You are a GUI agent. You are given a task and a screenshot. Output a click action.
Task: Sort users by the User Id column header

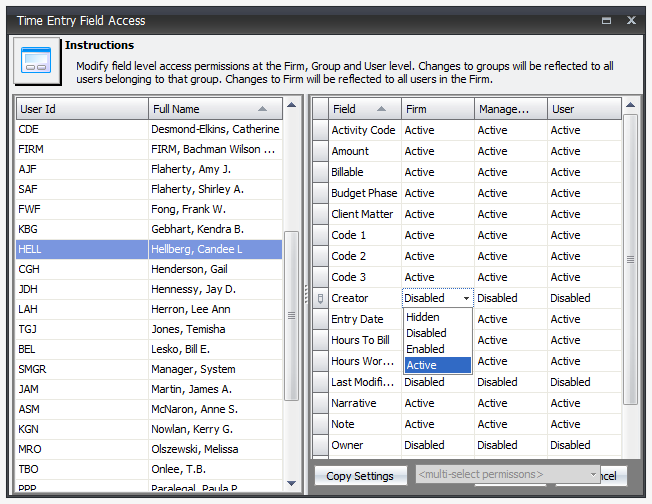(x=80, y=109)
